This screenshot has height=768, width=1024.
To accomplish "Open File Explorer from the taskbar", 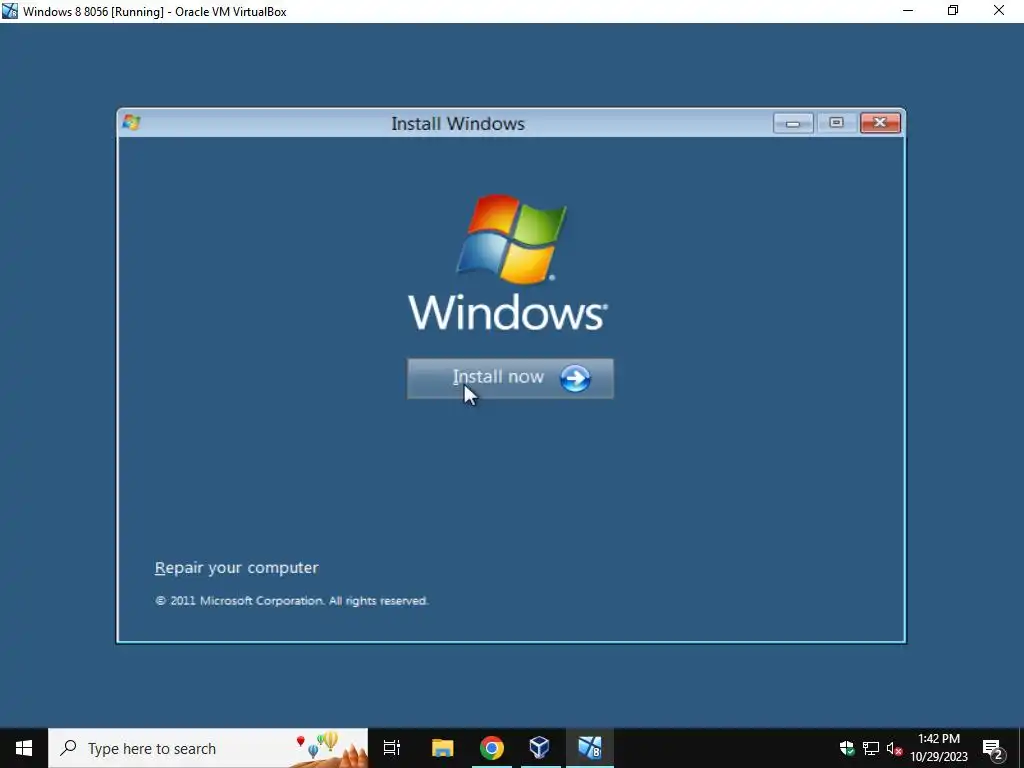I will tap(442, 748).
